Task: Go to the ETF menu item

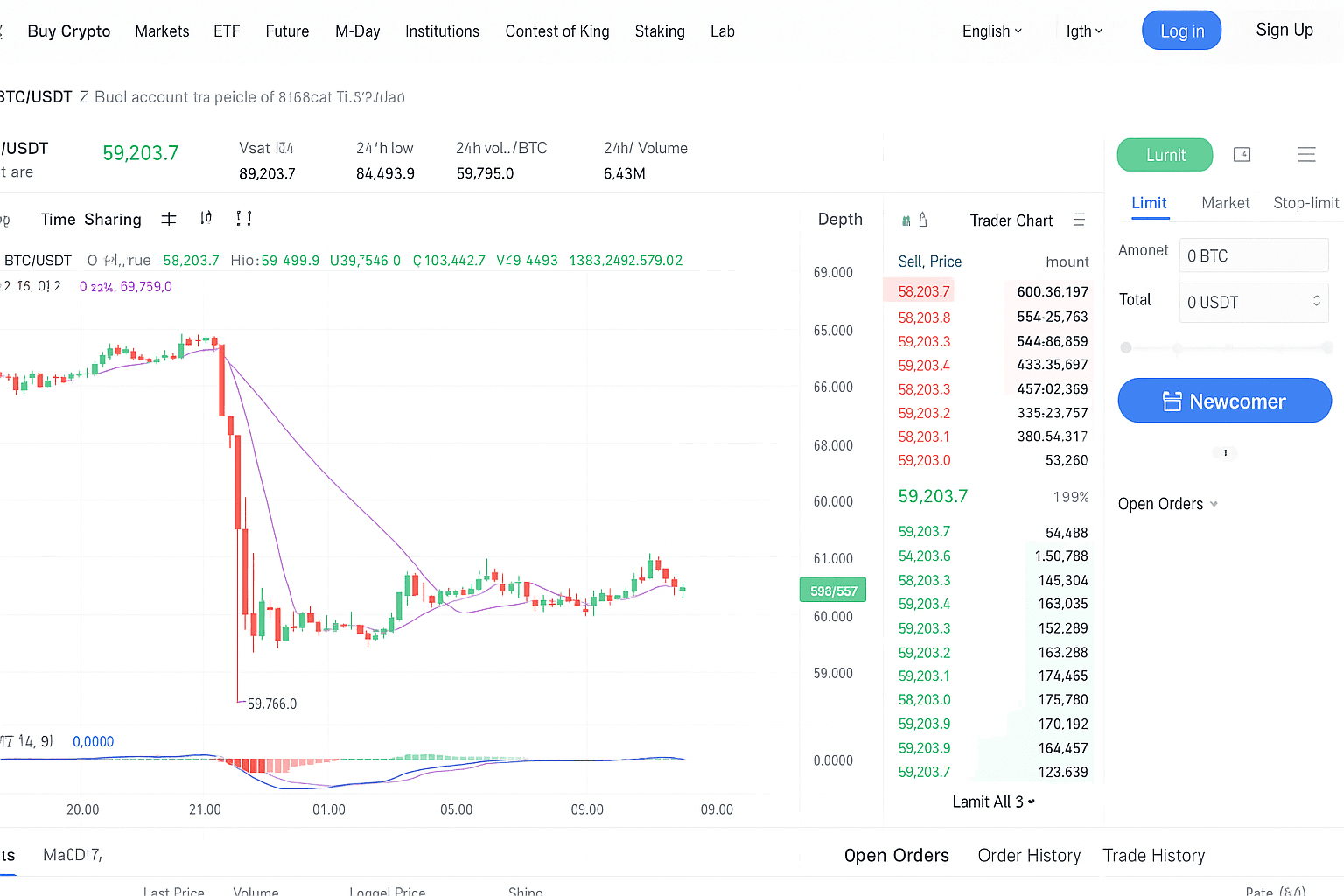Action: (227, 31)
